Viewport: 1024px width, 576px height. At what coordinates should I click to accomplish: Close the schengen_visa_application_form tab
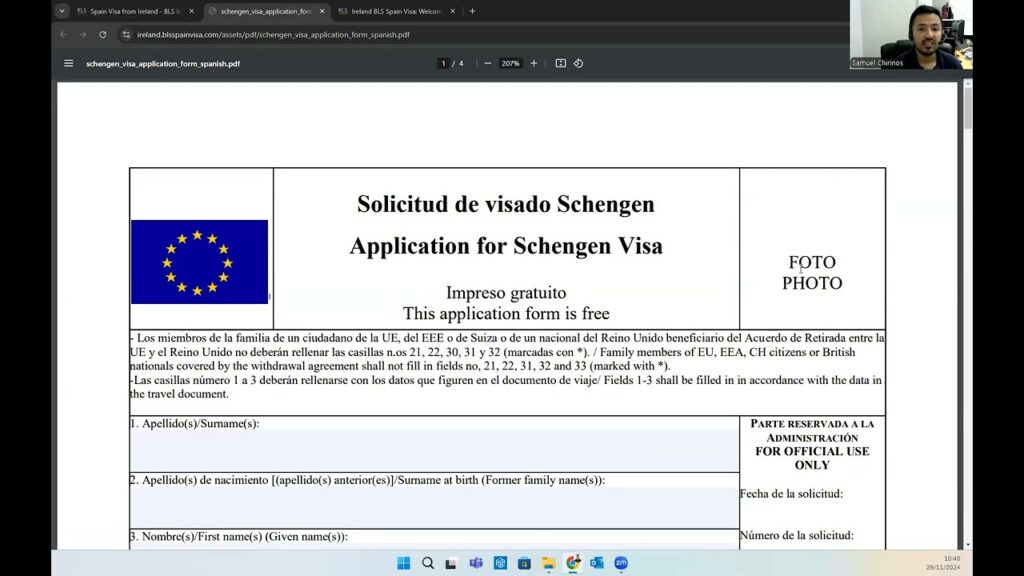pyautogui.click(x=322, y=11)
